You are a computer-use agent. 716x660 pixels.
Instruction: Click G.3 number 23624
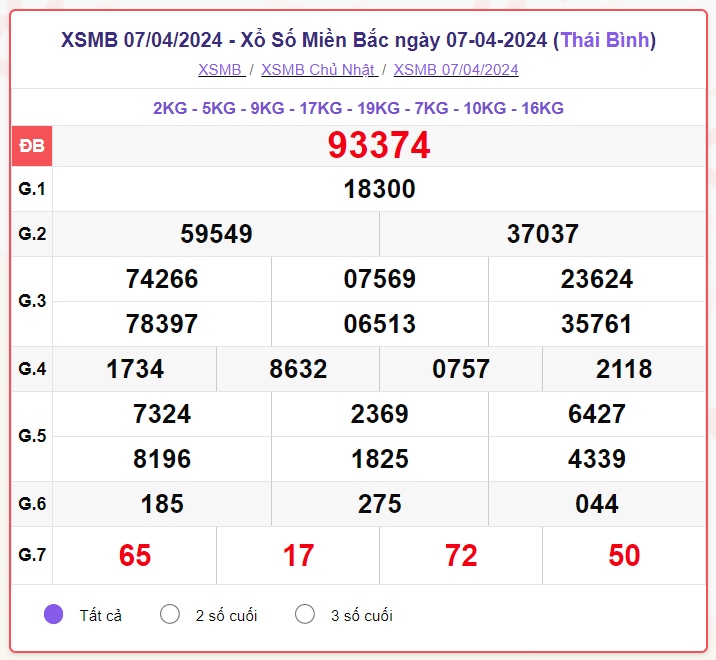[x=597, y=279]
